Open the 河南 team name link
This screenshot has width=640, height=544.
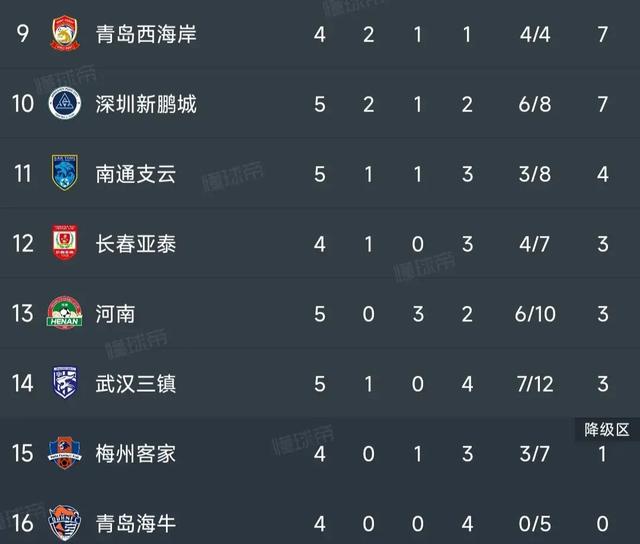point(115,314)
